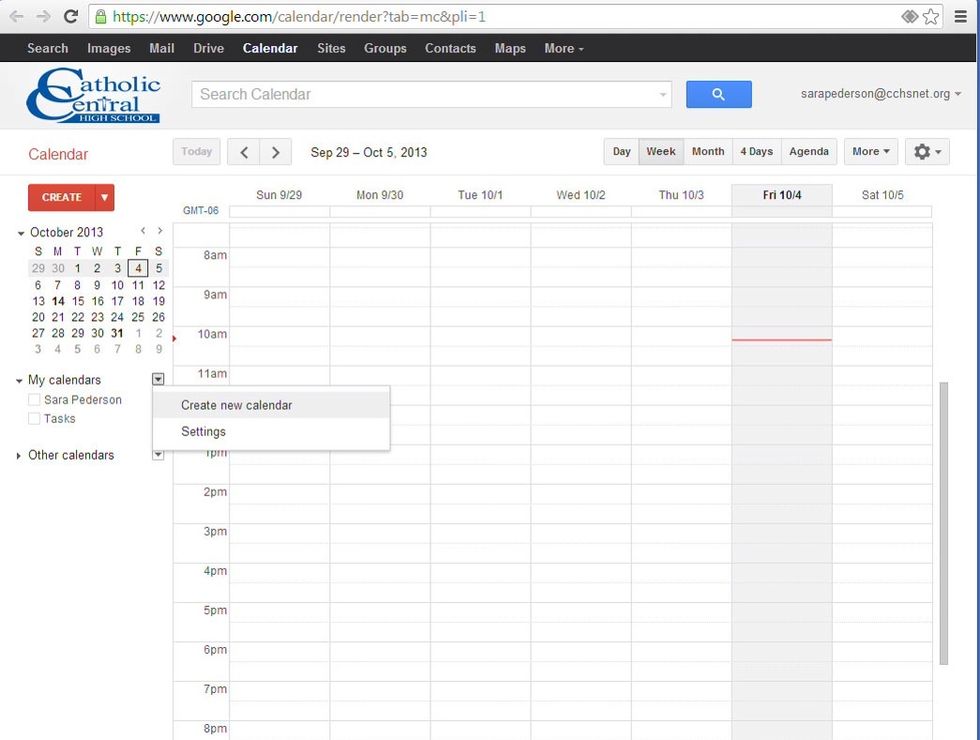The width and height of the screenshot is (980, 740).
Task: Expand the Other calendars section
Action: pyautogui.click(x=17, y=455)
